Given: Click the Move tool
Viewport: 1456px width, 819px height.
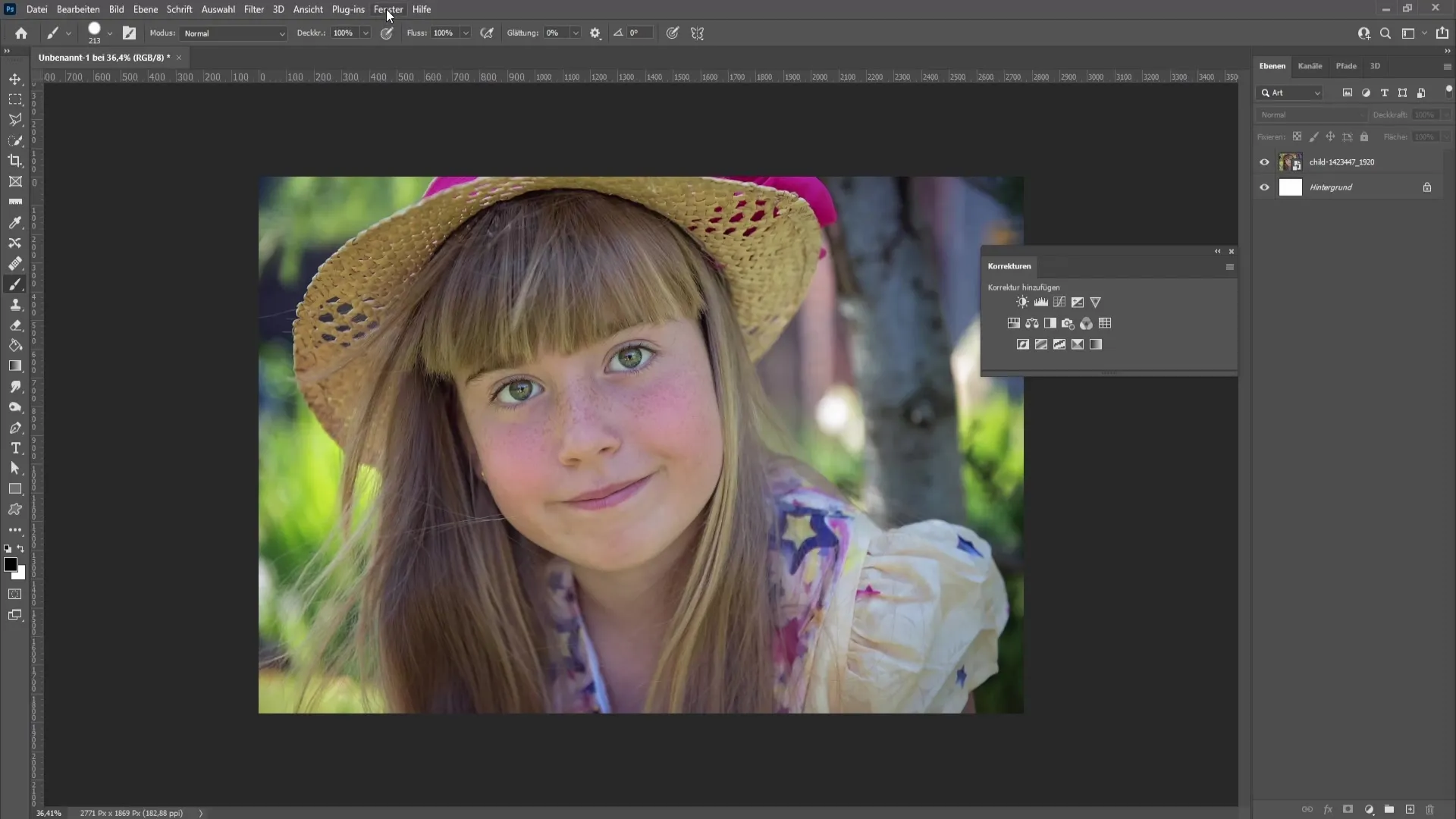Looking at the screenshot, I should coord(15,77).
